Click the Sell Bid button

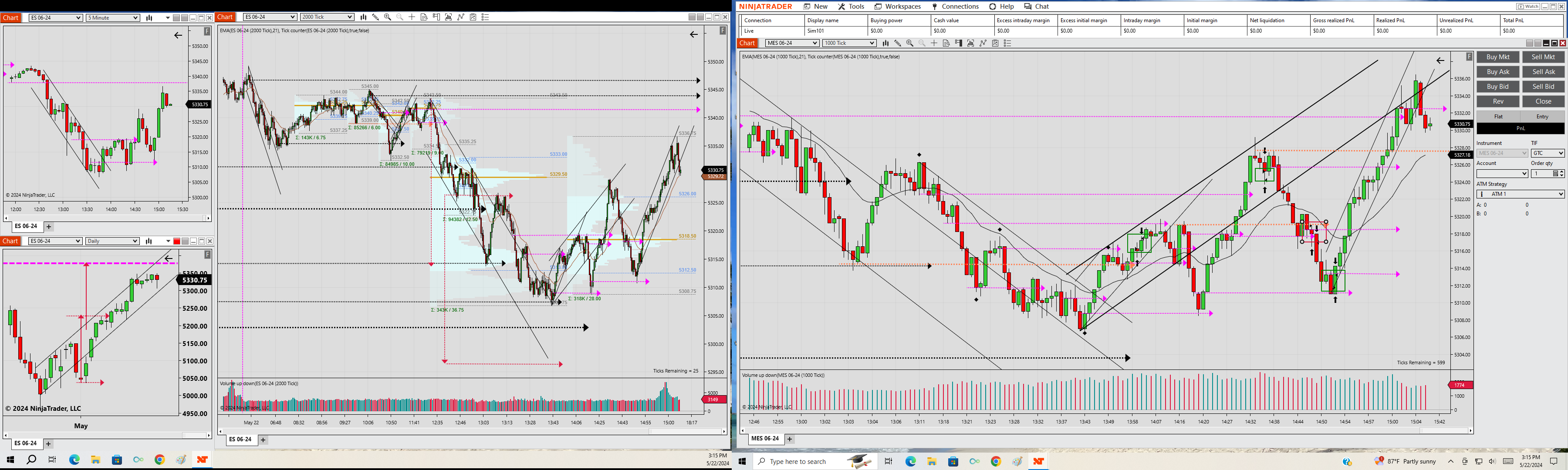(1543, 86)
